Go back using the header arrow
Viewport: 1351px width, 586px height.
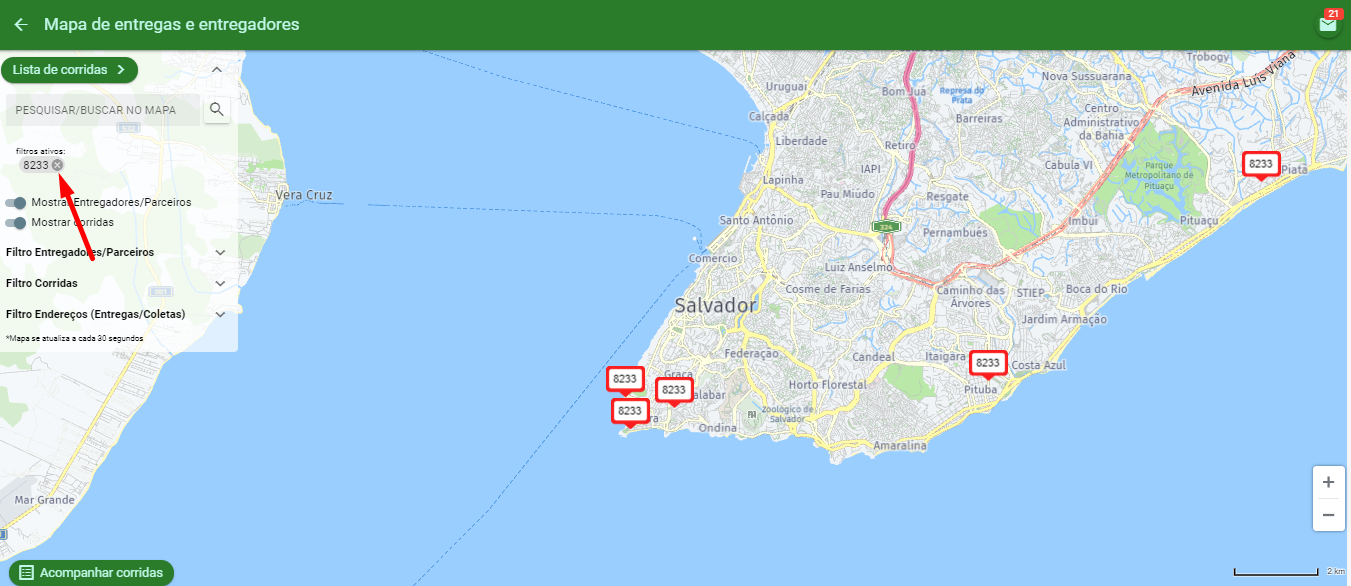tap(21, 24)
